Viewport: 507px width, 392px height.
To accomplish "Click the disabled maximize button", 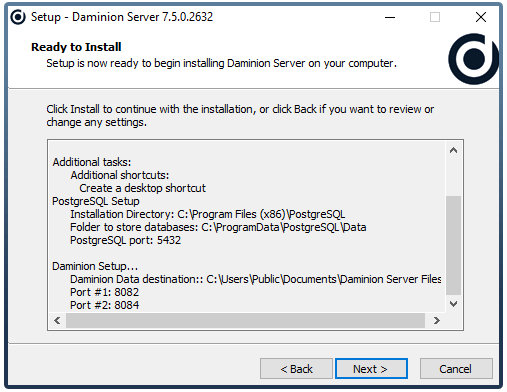I will click(435, 17).
